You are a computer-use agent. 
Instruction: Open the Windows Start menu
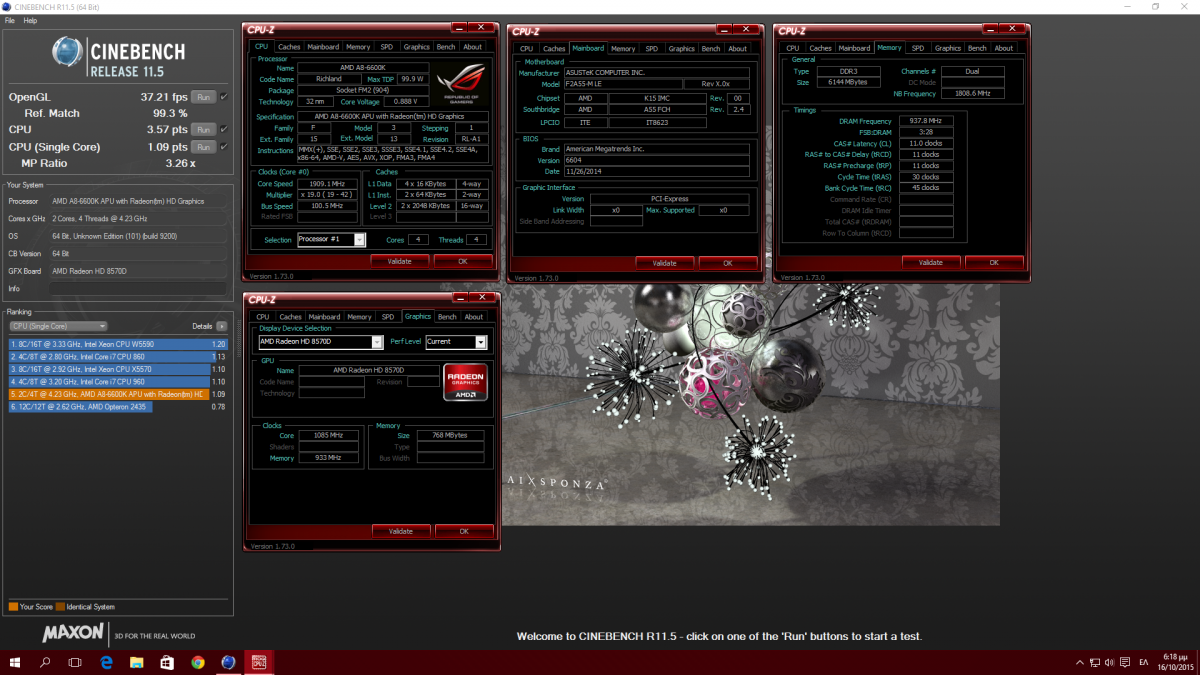(17, 662)
